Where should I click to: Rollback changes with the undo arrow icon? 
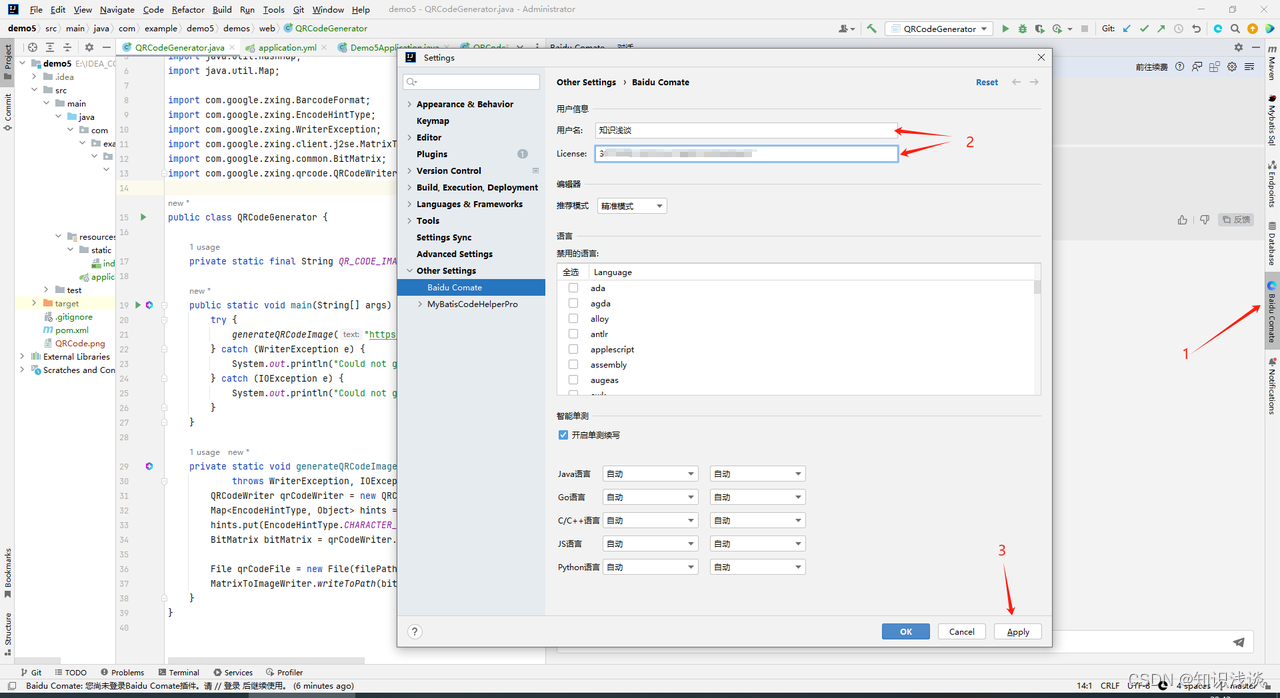point(1197,29)
